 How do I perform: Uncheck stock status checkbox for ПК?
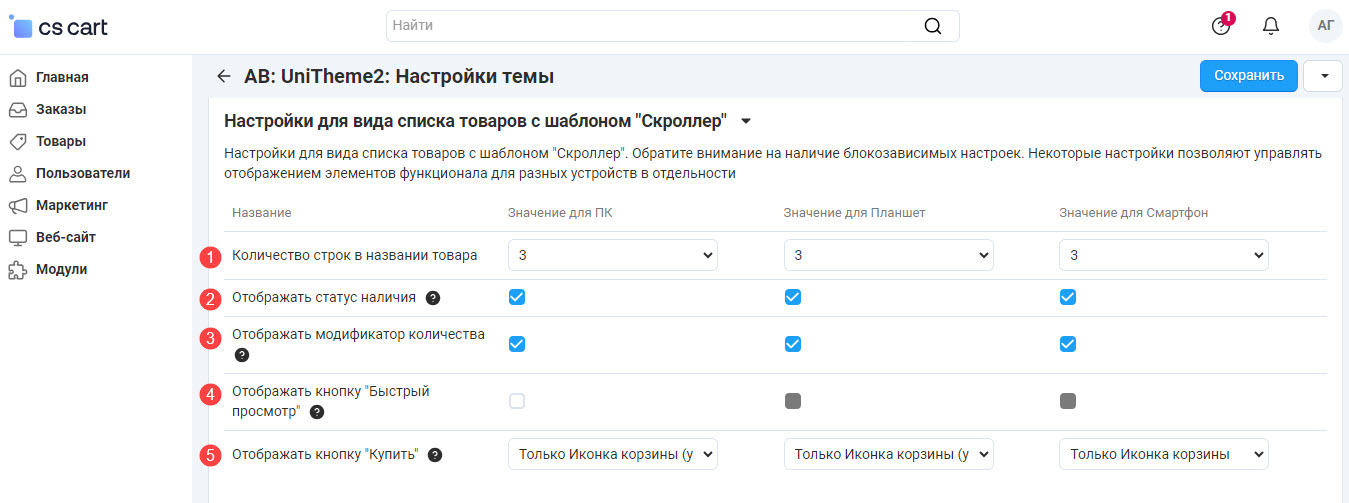tap(517, 297)
